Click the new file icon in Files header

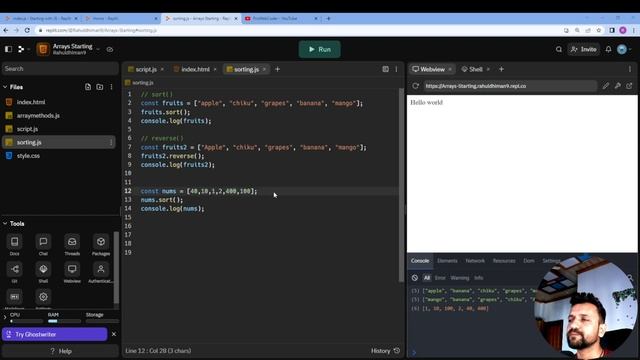(88, 87)
